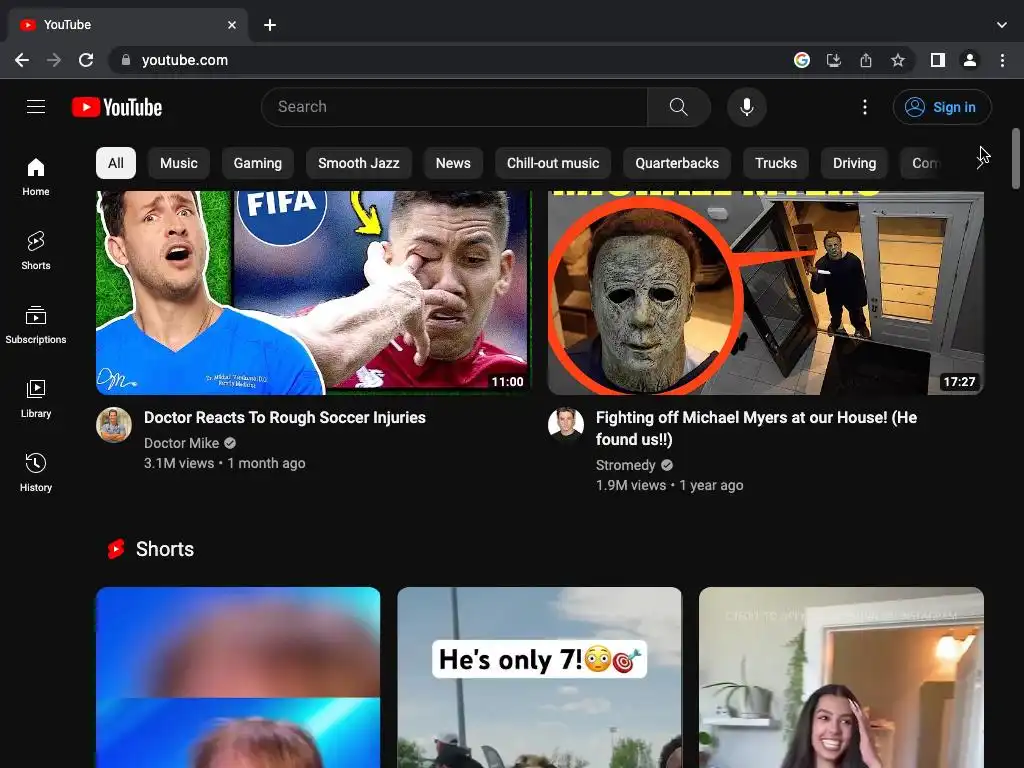The image size is (1024, 768).
Task: Open Subscriptions in sidebar
Action: pyautogui.click(x=36, y=325)
